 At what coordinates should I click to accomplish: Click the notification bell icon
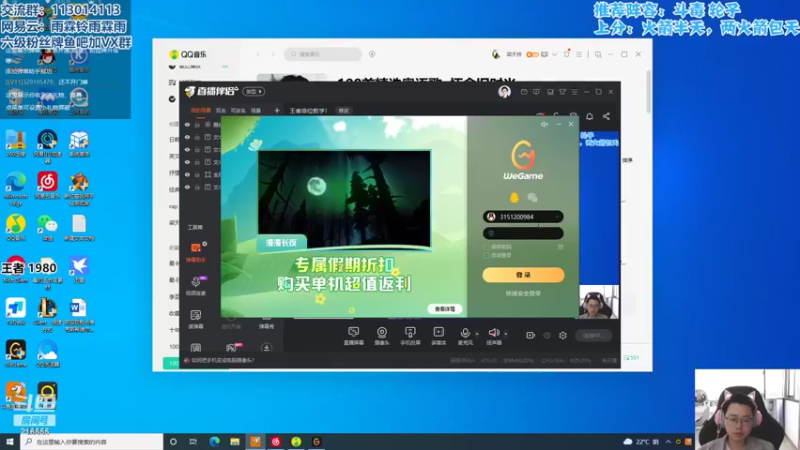pos(589,116)
